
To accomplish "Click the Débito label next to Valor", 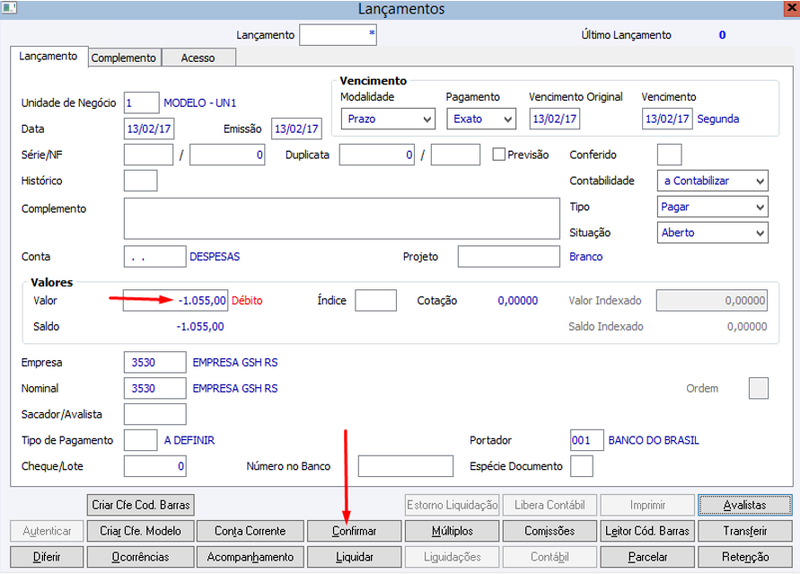I will point(247,301).
